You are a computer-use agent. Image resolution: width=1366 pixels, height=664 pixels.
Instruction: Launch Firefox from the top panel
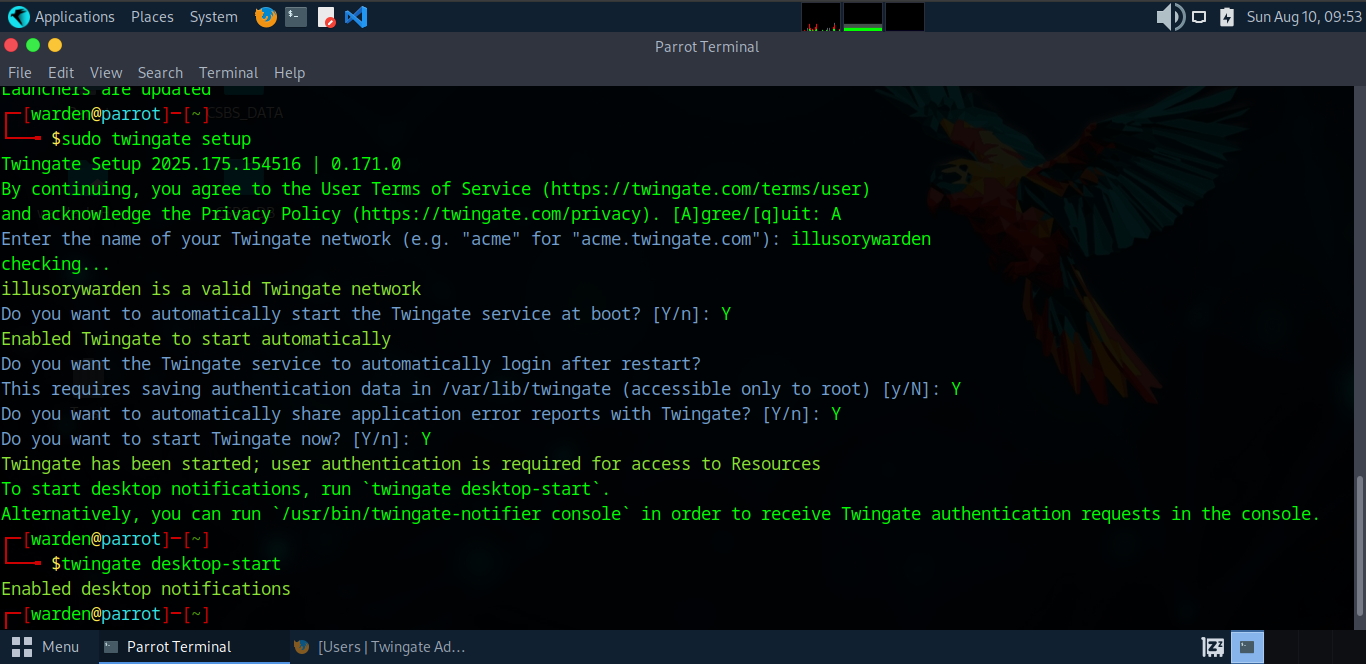[x=265, y=17]
